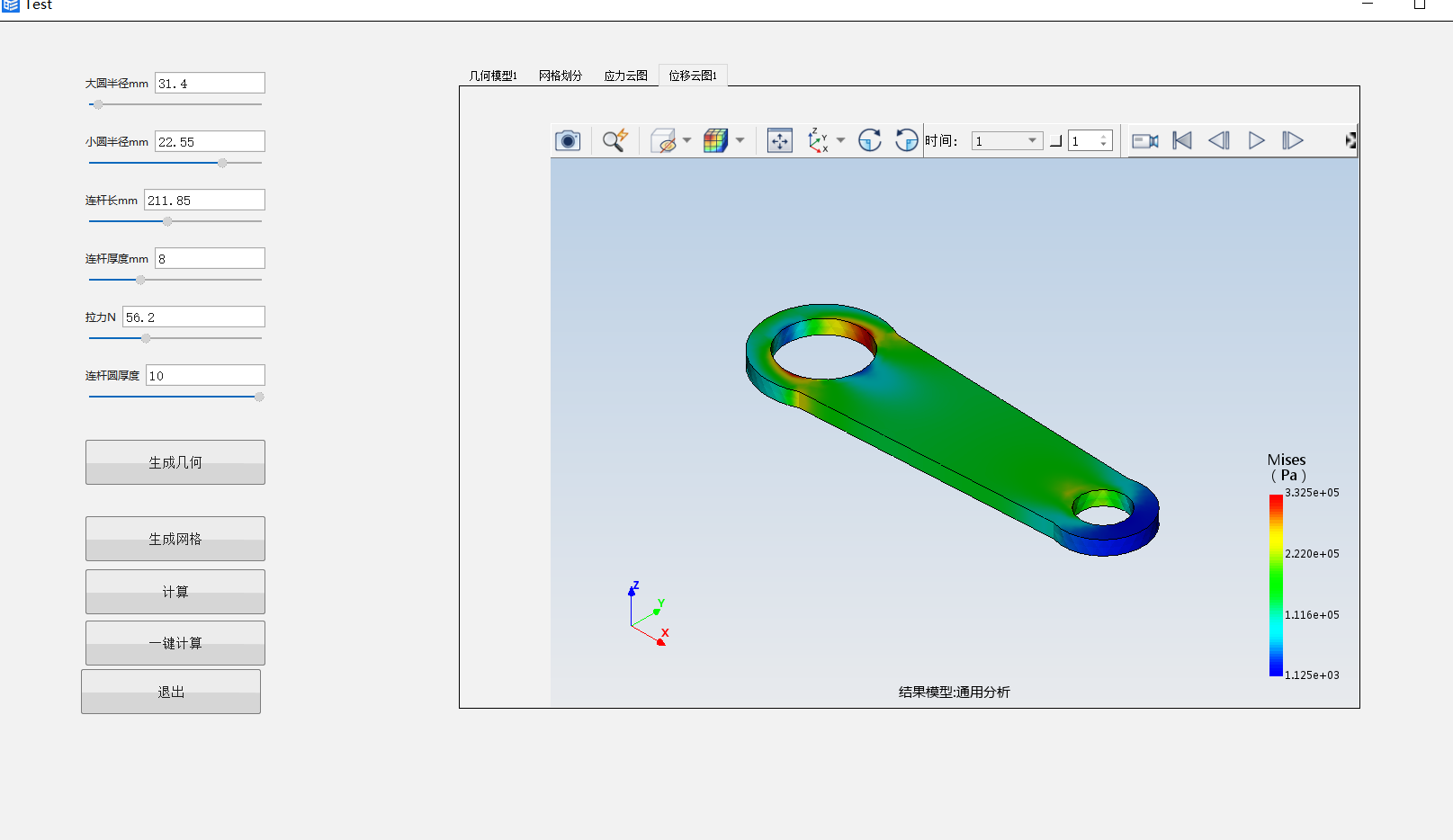1453x840 pixels.
Task: Focus the 连杆厚度mm input field
Action: pos(210,258)
